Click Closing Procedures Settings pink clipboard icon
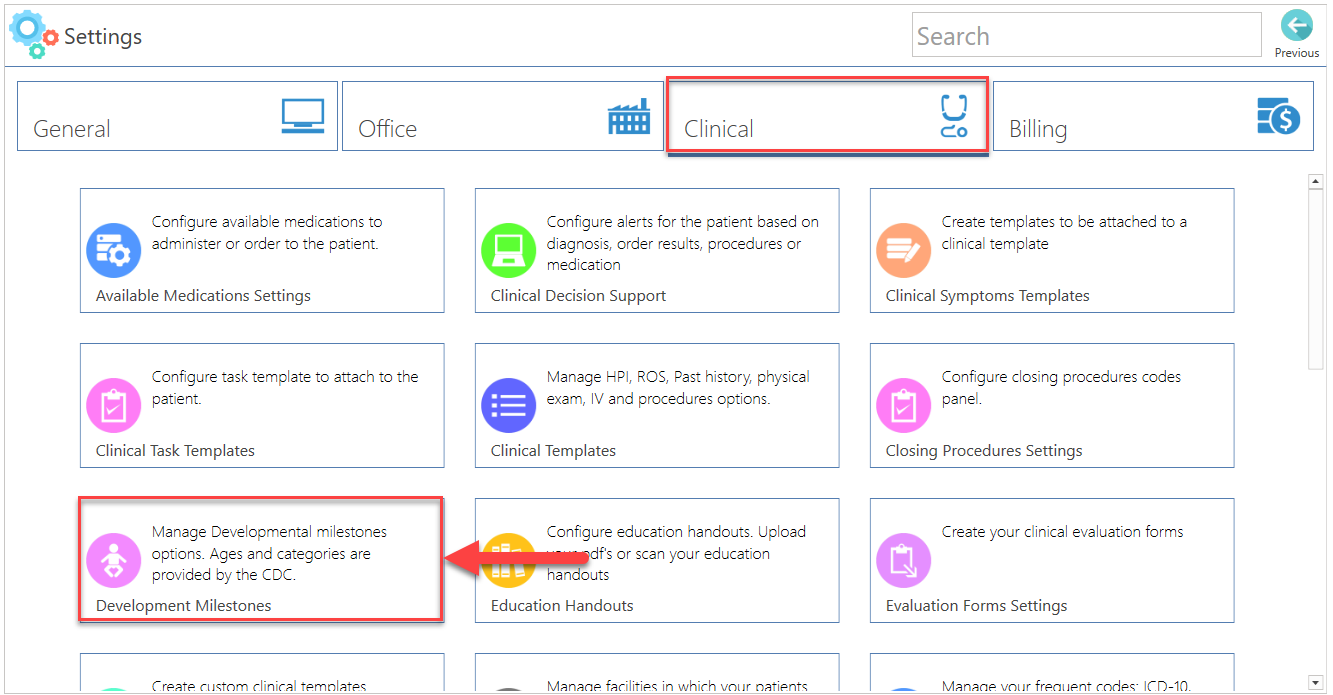 coord(903,405)
